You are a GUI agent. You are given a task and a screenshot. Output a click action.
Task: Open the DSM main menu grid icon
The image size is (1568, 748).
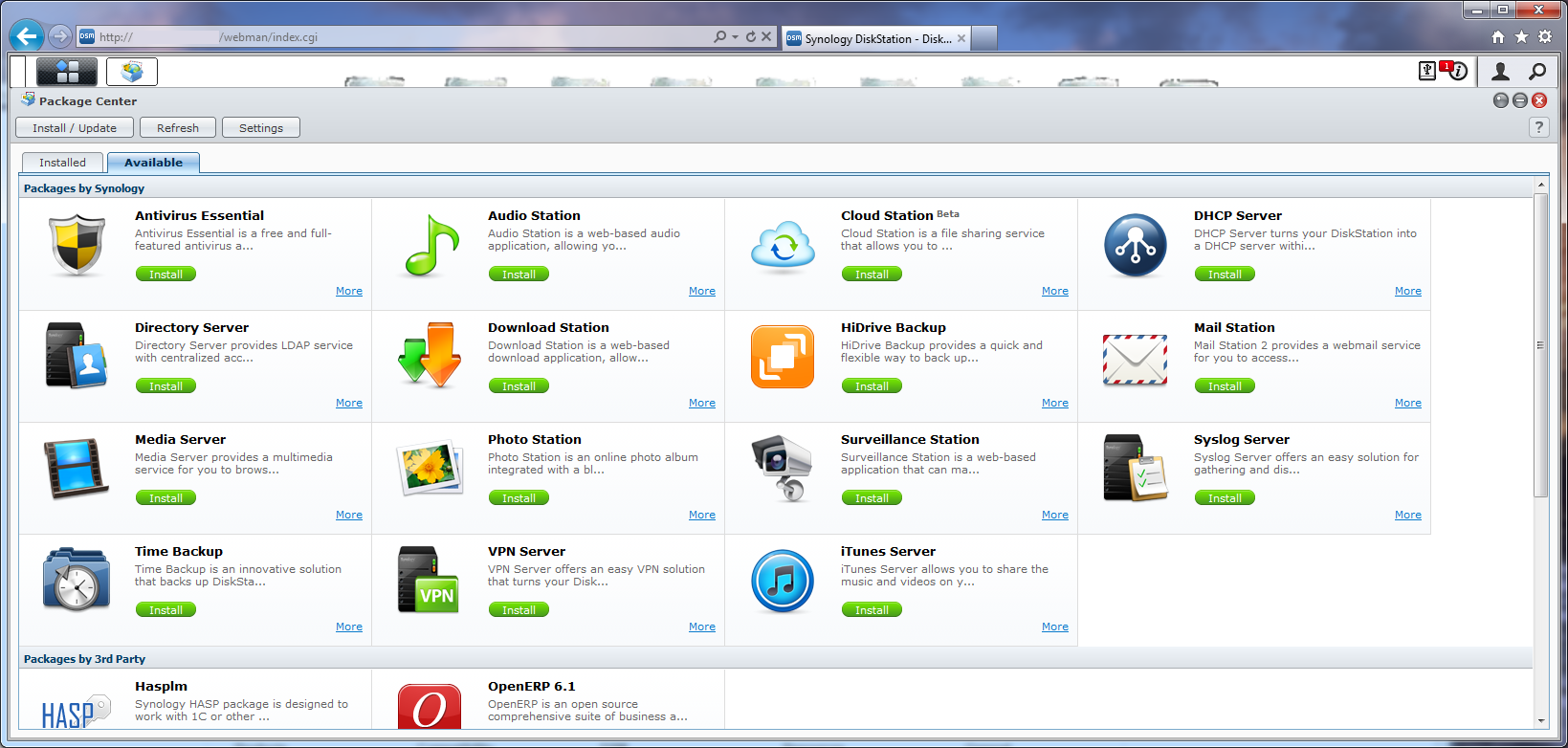(x=67, y=71)
